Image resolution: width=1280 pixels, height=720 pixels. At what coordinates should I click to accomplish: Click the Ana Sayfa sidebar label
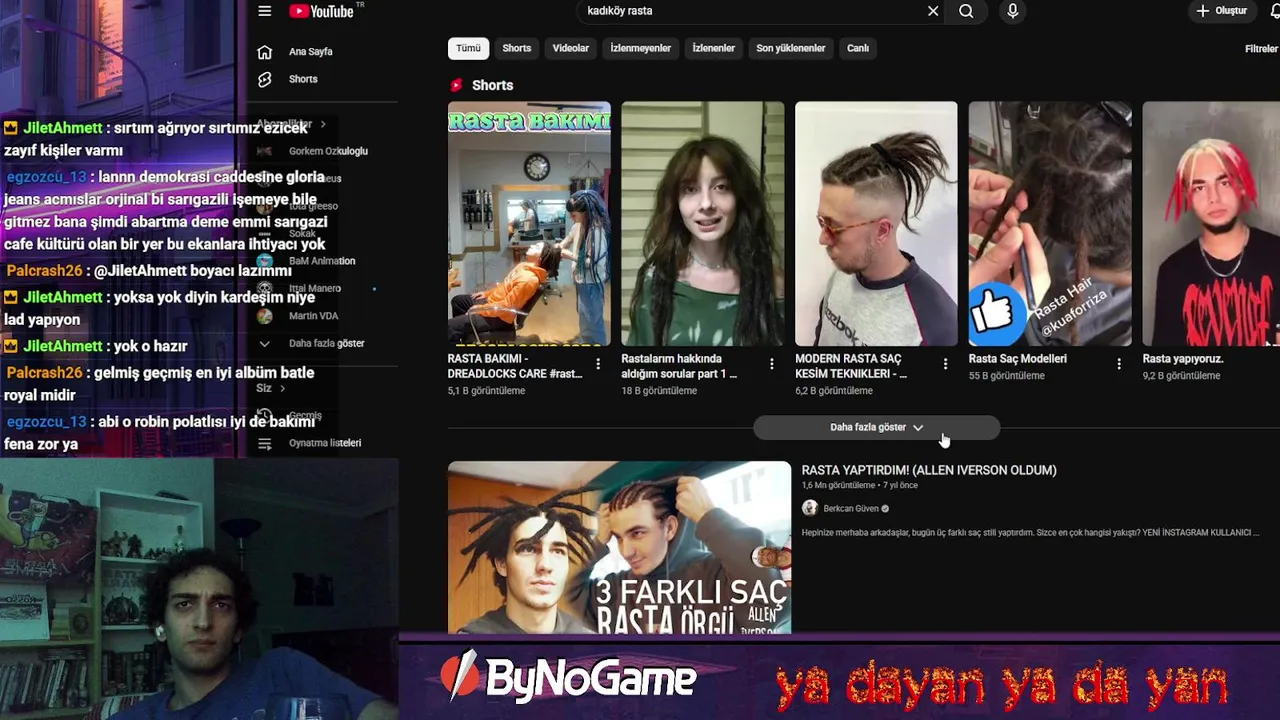click(311, 52)
